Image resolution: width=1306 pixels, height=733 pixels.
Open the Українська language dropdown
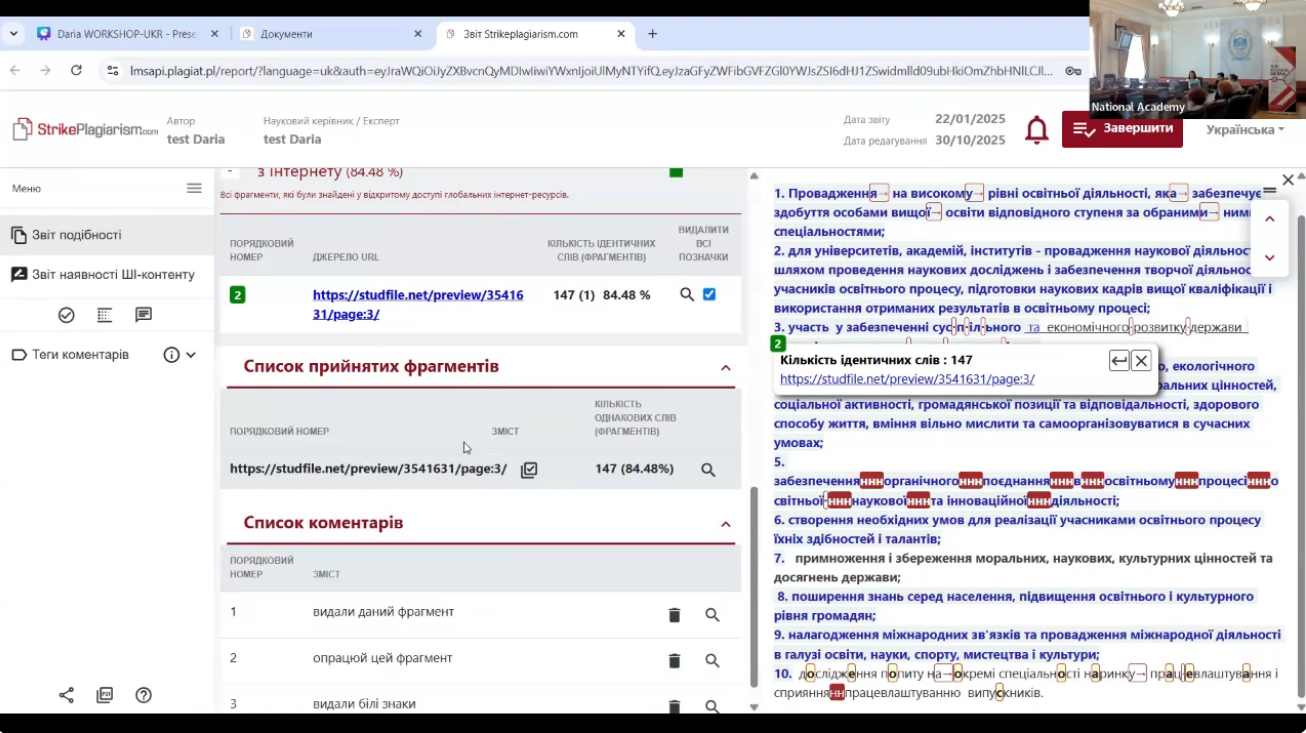(x=1244, y=130)
